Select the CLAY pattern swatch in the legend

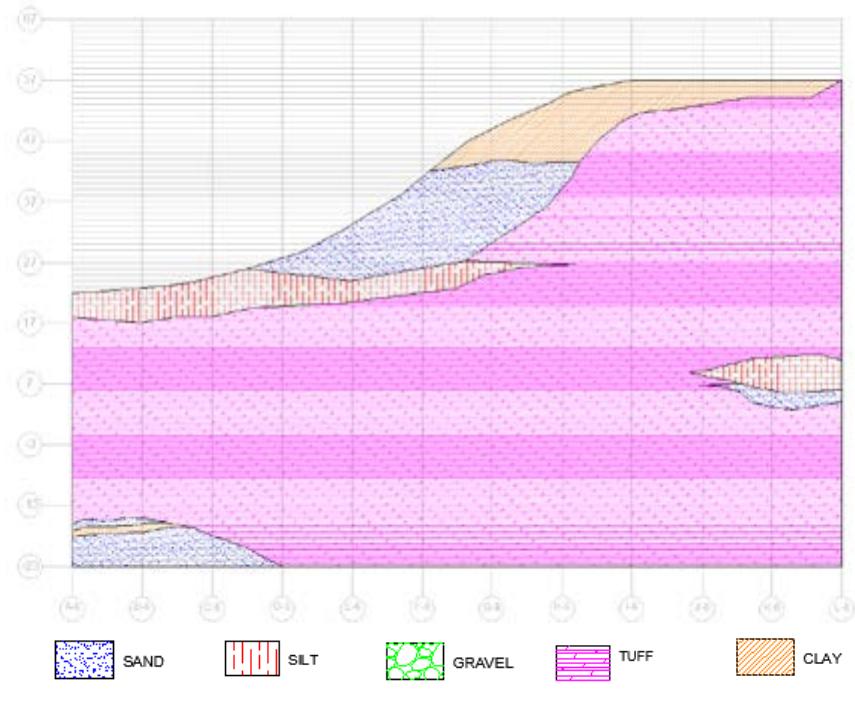pyautogui.click(x=766, y=657)
